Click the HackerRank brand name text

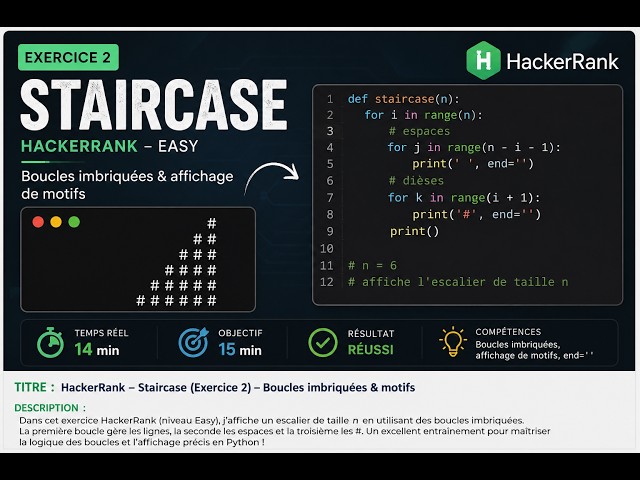click(562, 62)
